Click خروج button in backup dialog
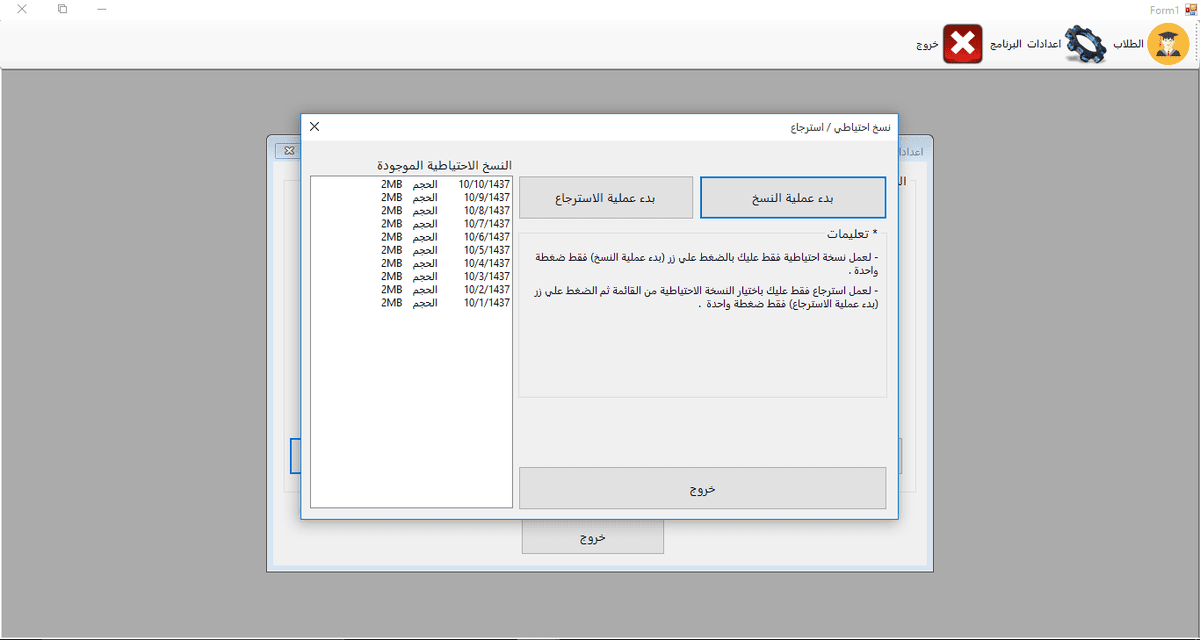This screenshot has height=640, width=1200. pos(702,488)
